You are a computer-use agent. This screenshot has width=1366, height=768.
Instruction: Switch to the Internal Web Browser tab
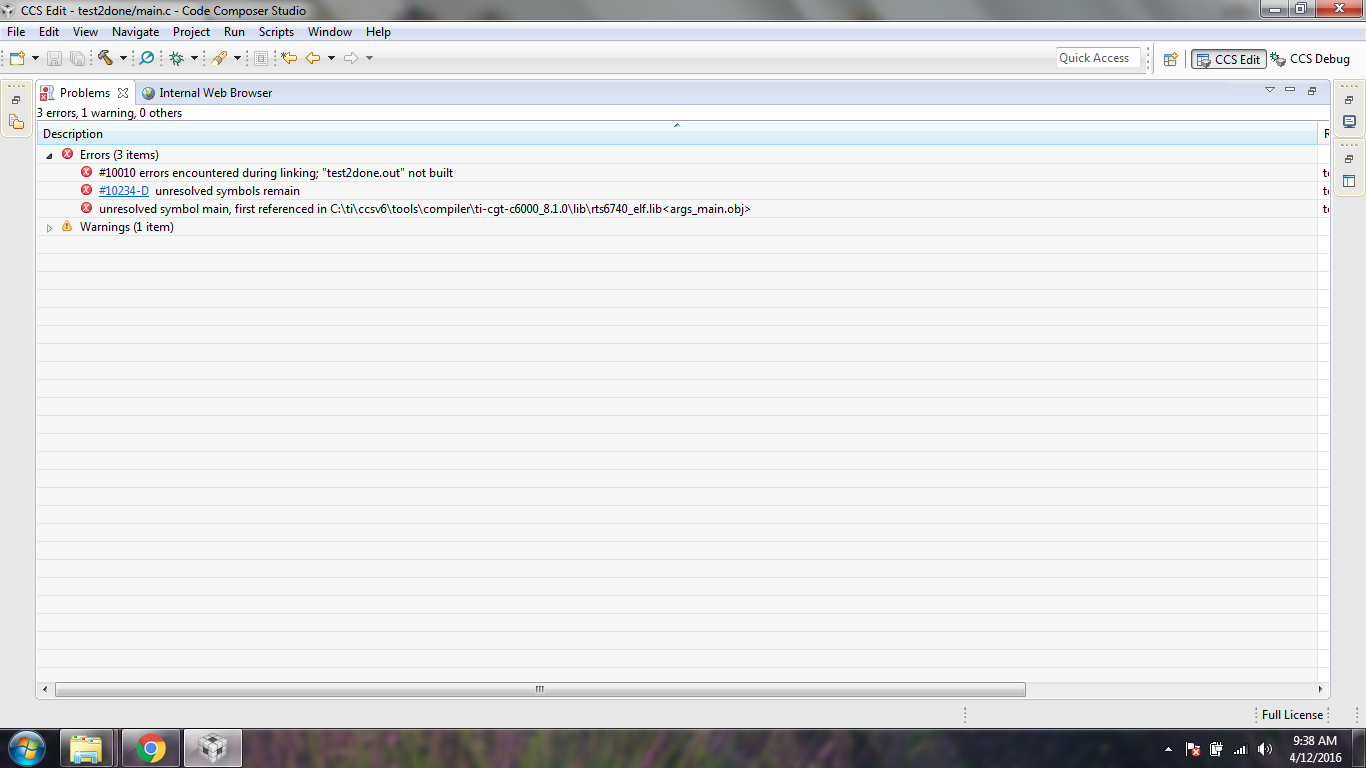(x=206, y=93)
